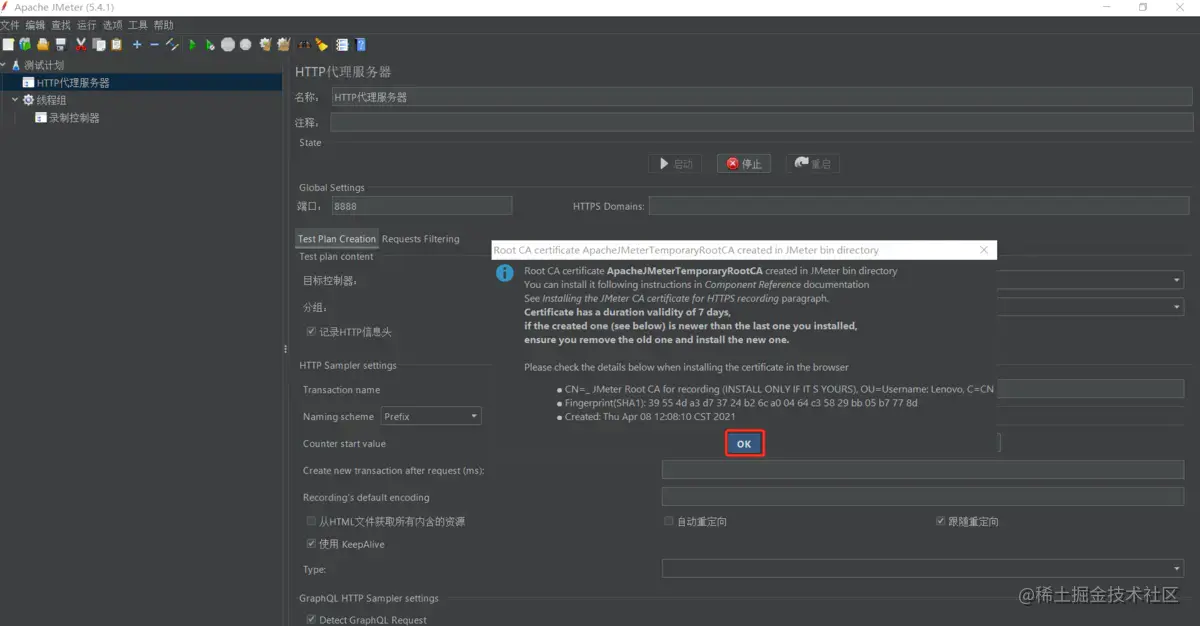
Task: Open the 目标控制器 dropdown arrow
Action: point(1177,281)
